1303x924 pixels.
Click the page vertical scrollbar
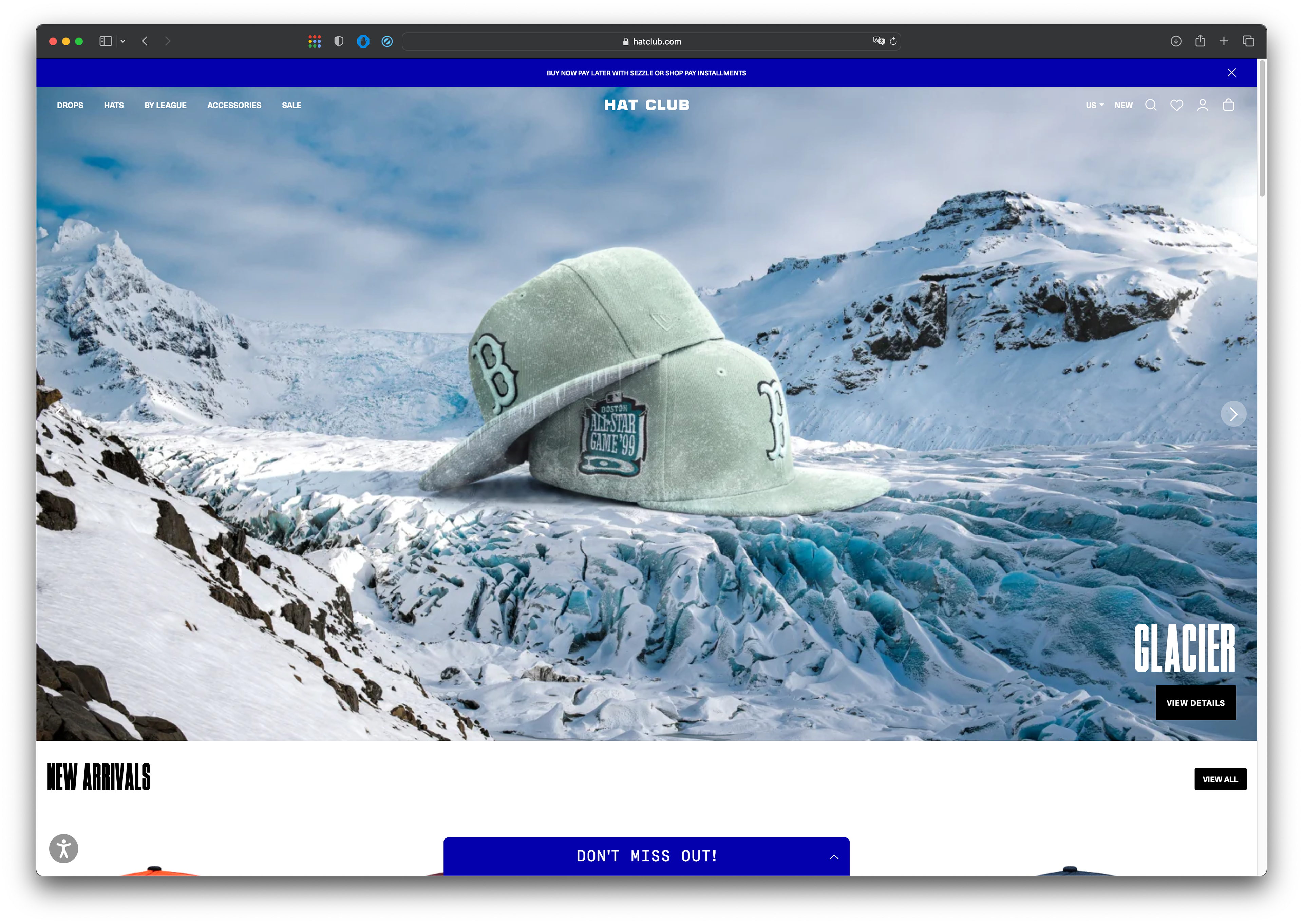point(1262,128)
